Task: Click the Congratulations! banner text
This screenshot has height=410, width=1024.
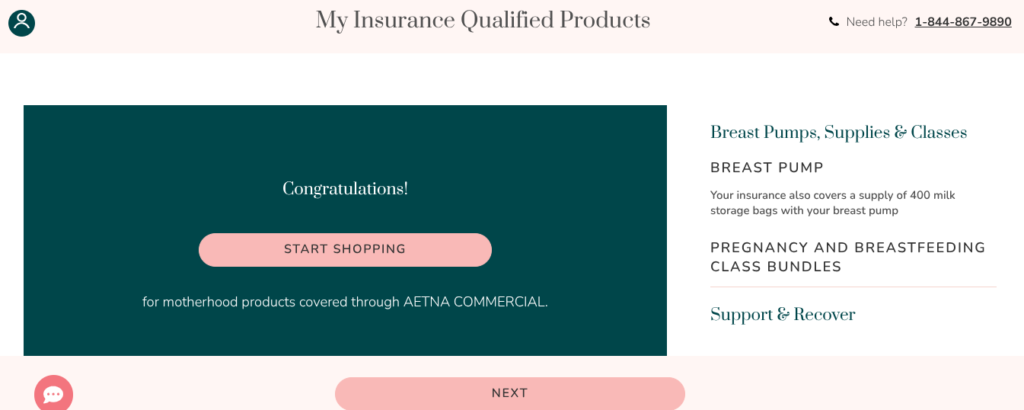Action: (x=345, y=189)
